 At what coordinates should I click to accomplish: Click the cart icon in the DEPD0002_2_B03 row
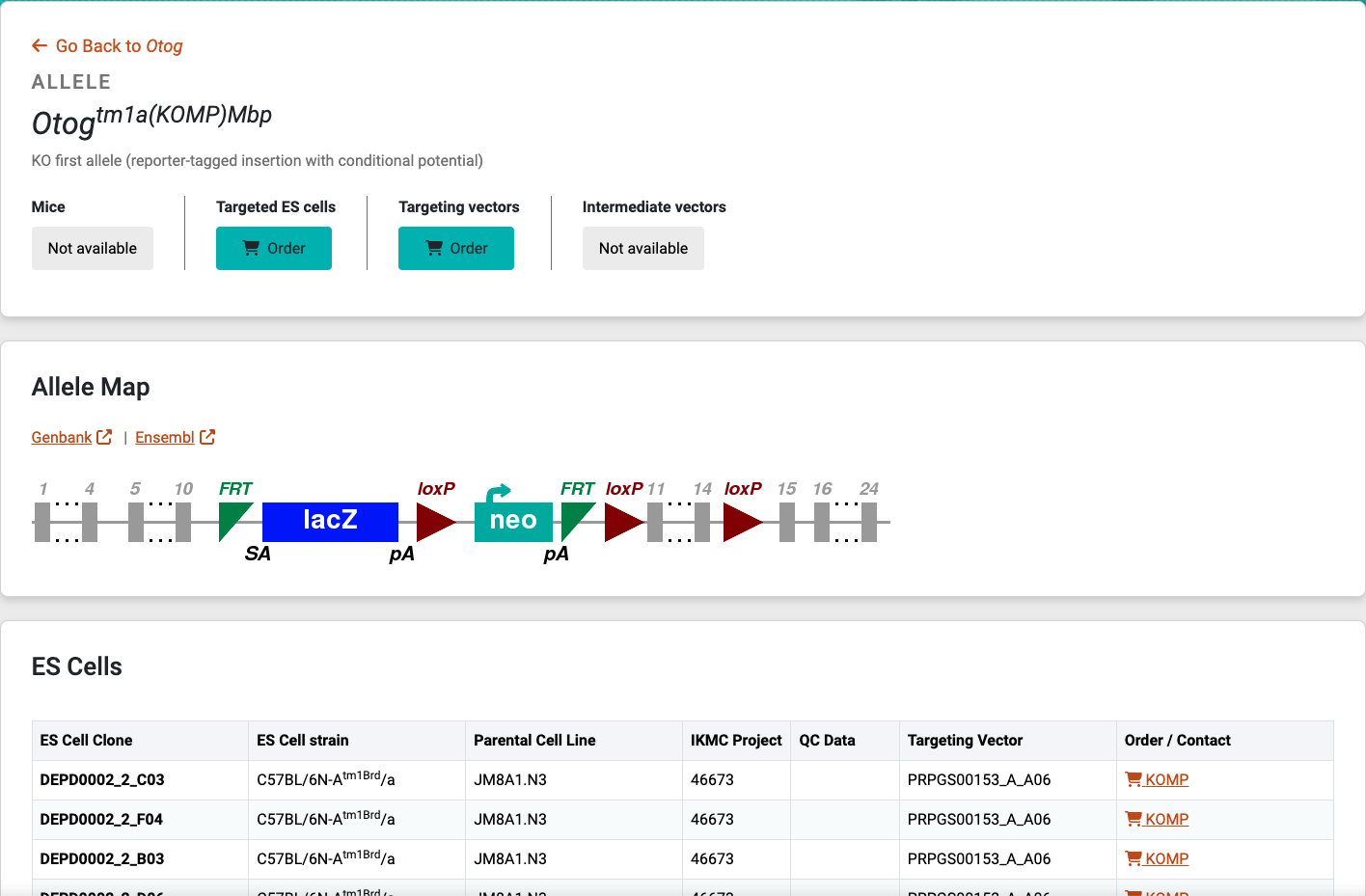(1134, 858)
